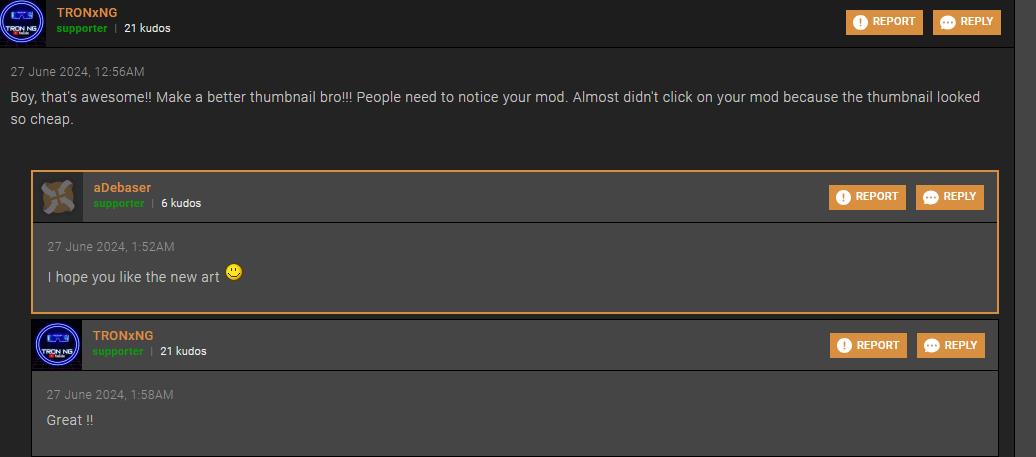
Task: Report aDebaser's new art reply
Action: tap(867, 197)
